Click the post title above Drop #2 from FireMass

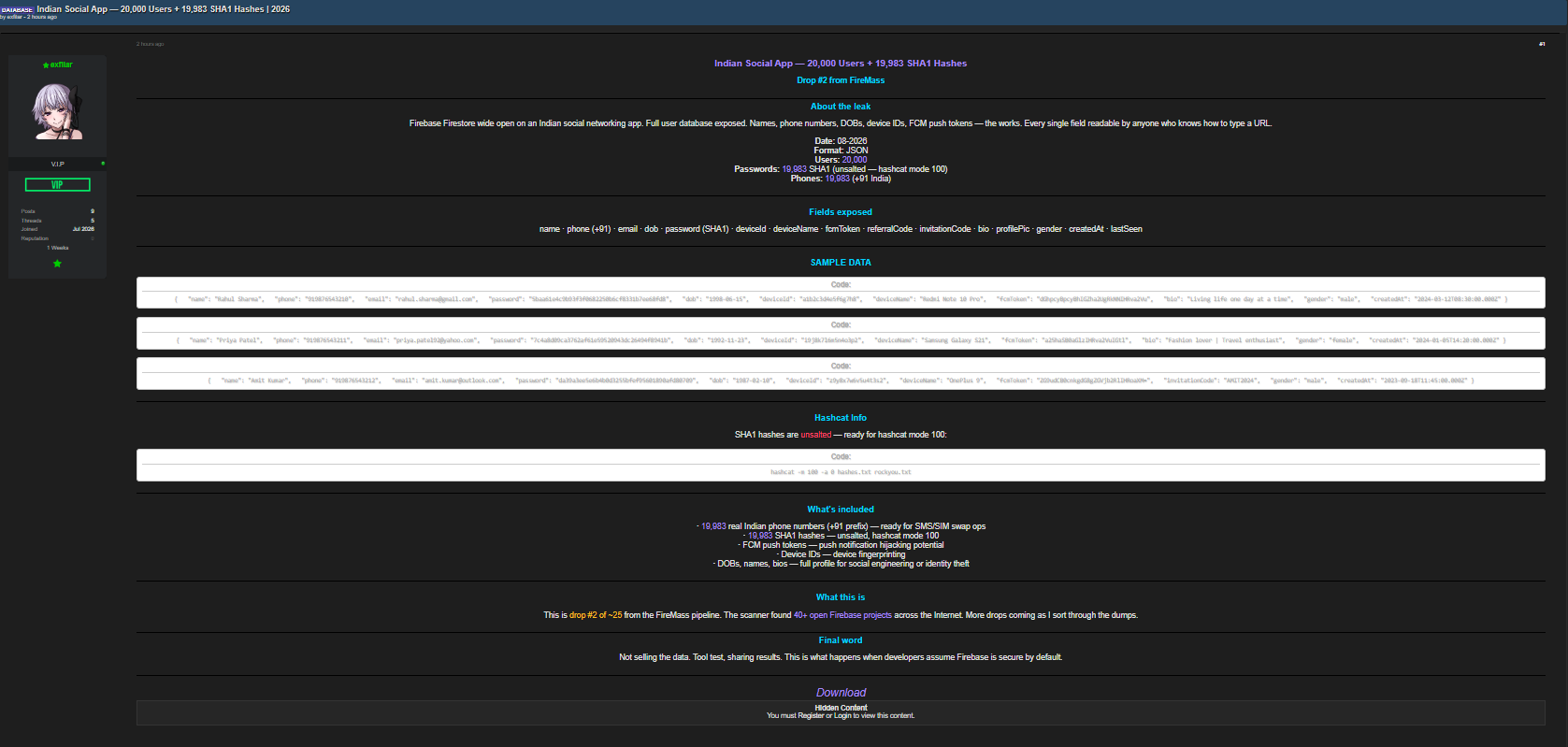click(x=841, y=64)
